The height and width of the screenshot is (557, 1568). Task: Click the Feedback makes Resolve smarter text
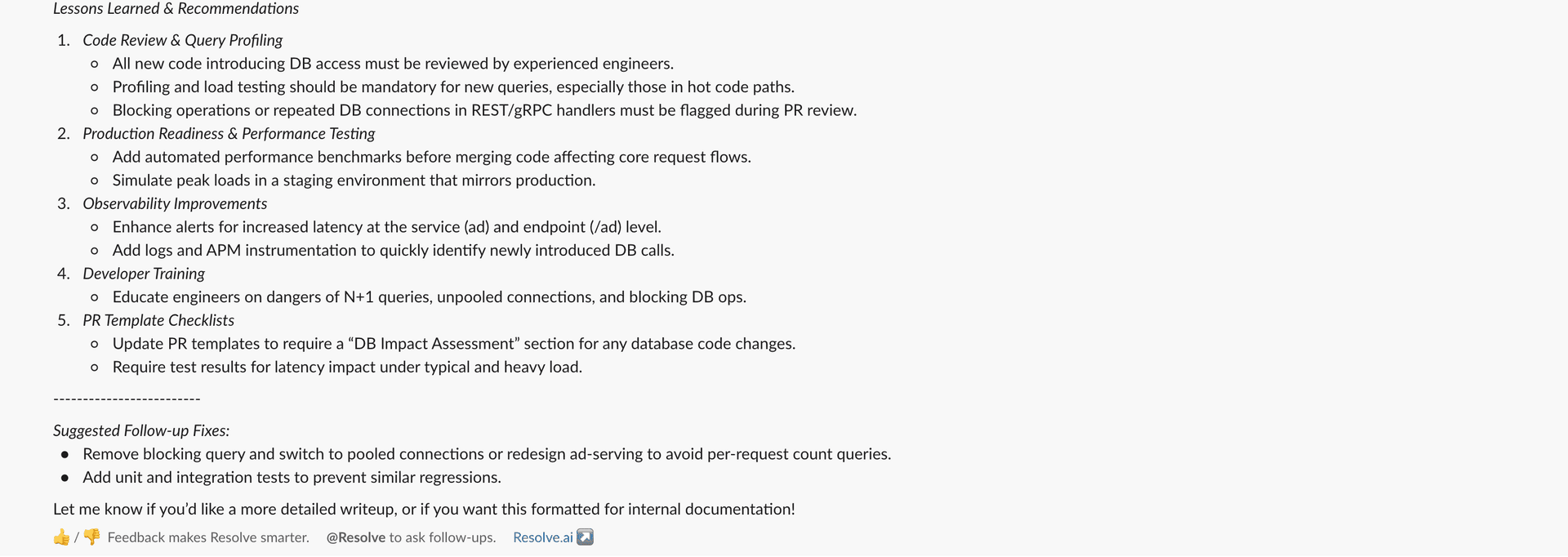click(x=208, y=537)
